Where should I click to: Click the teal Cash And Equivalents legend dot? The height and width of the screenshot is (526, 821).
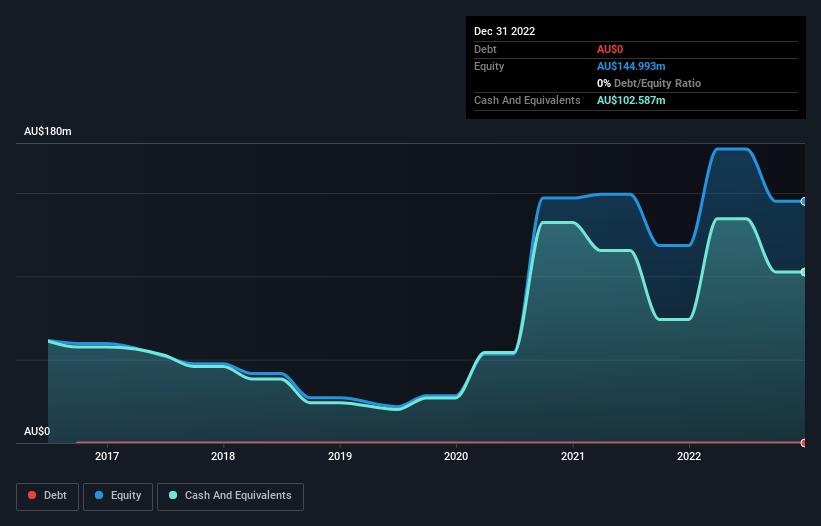tap(173, 495)
